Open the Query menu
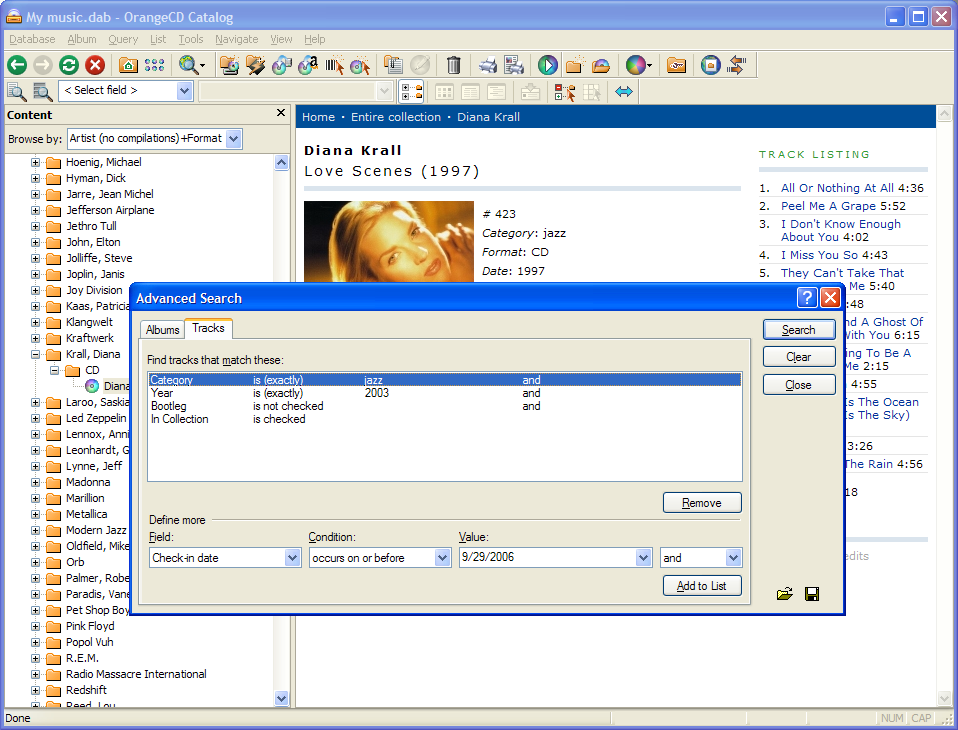 click(123, 39)
